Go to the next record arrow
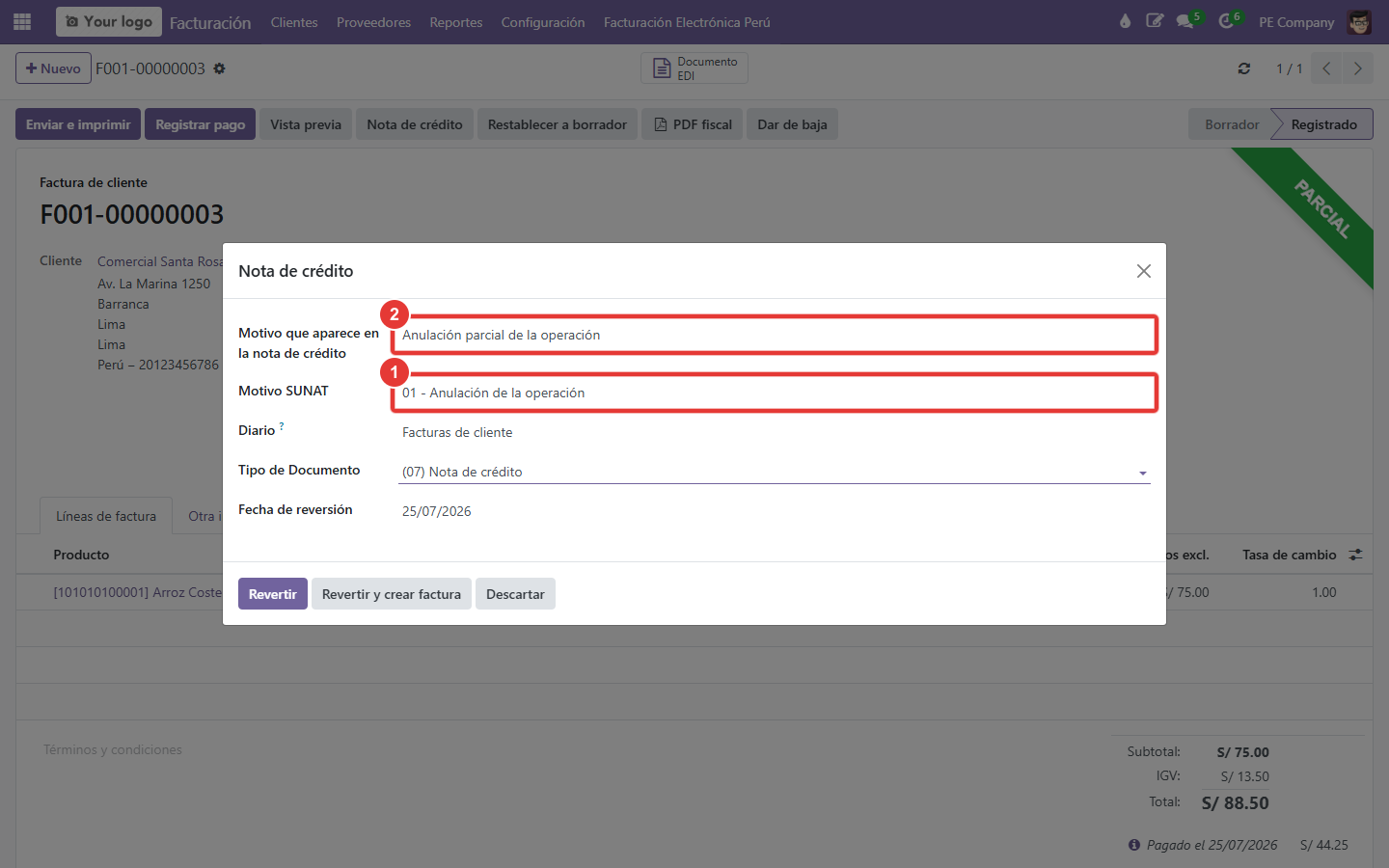The width and height of the screenshot is (1389, 868). pyautogui.click(x=1358, y=68)
